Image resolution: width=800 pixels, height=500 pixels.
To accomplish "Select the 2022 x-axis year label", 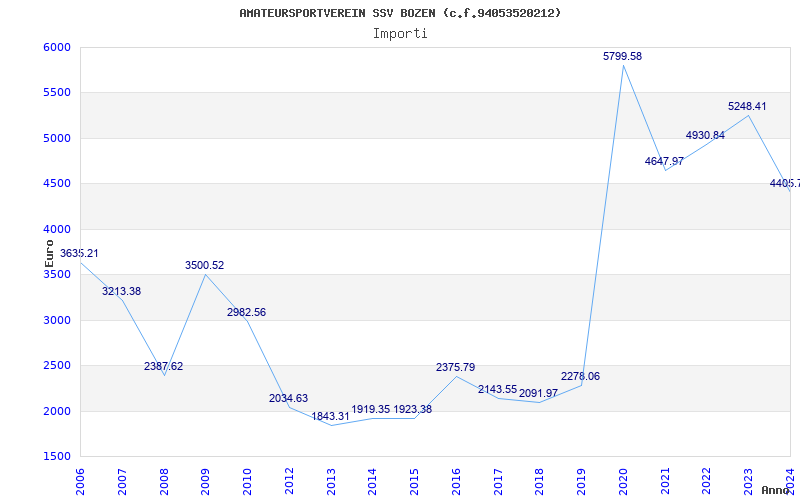I will [x=707, y=481].
